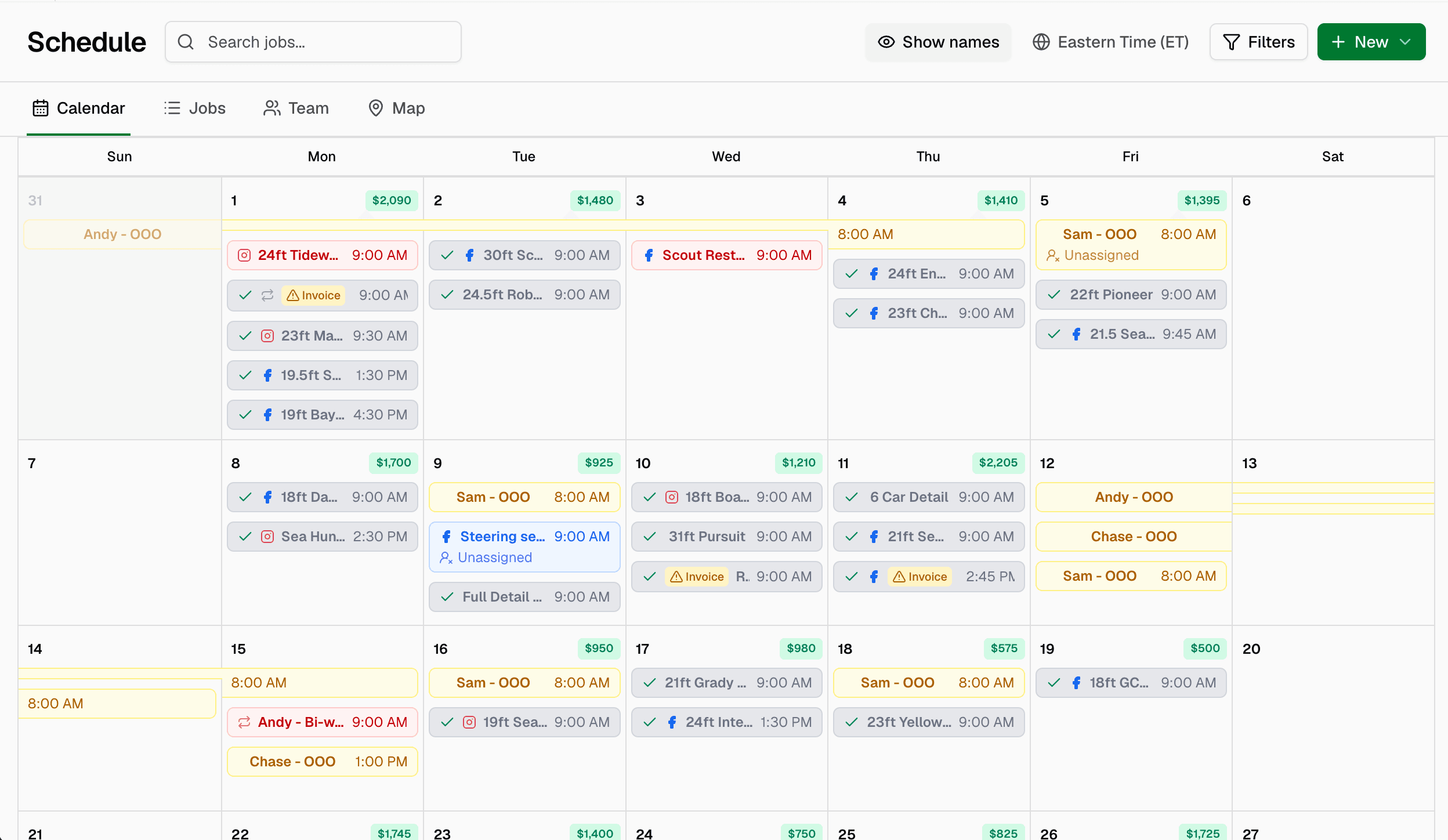
Task: Click the Unassigned person icon under Sam - OOO Friday 5
Action: [x=1053, y=255]
